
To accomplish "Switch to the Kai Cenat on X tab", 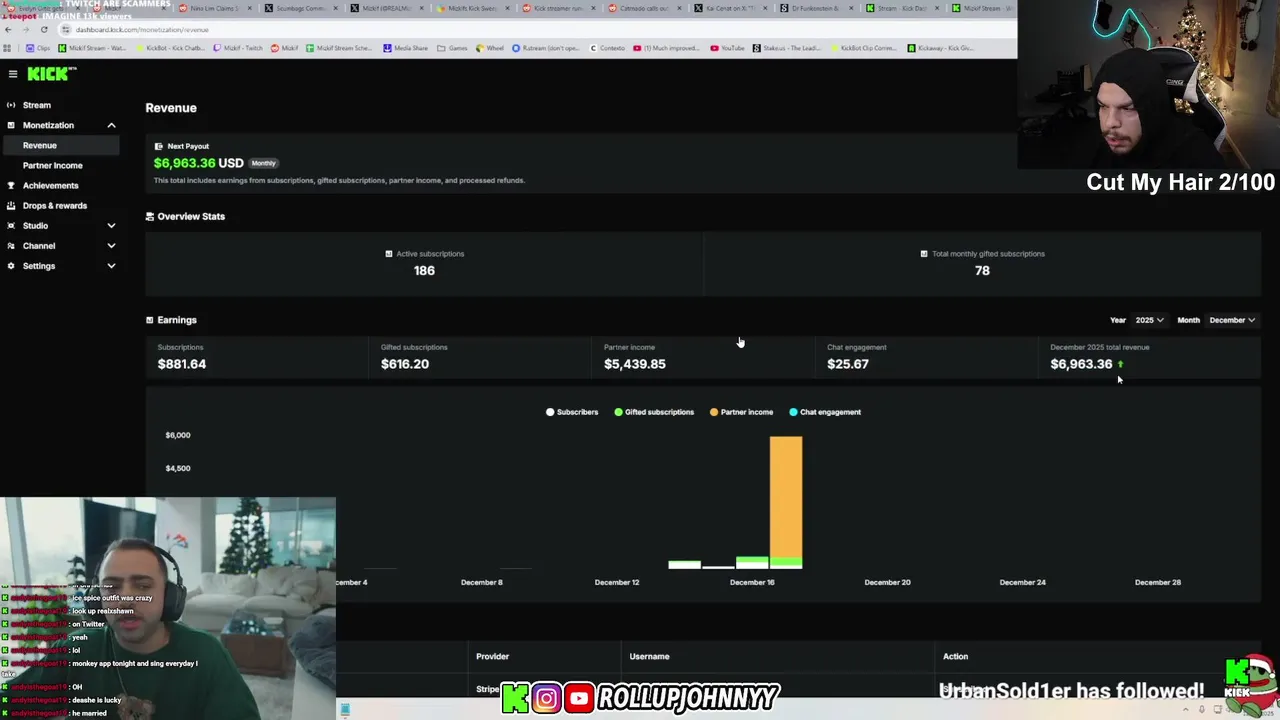I will tap(733, 8).
